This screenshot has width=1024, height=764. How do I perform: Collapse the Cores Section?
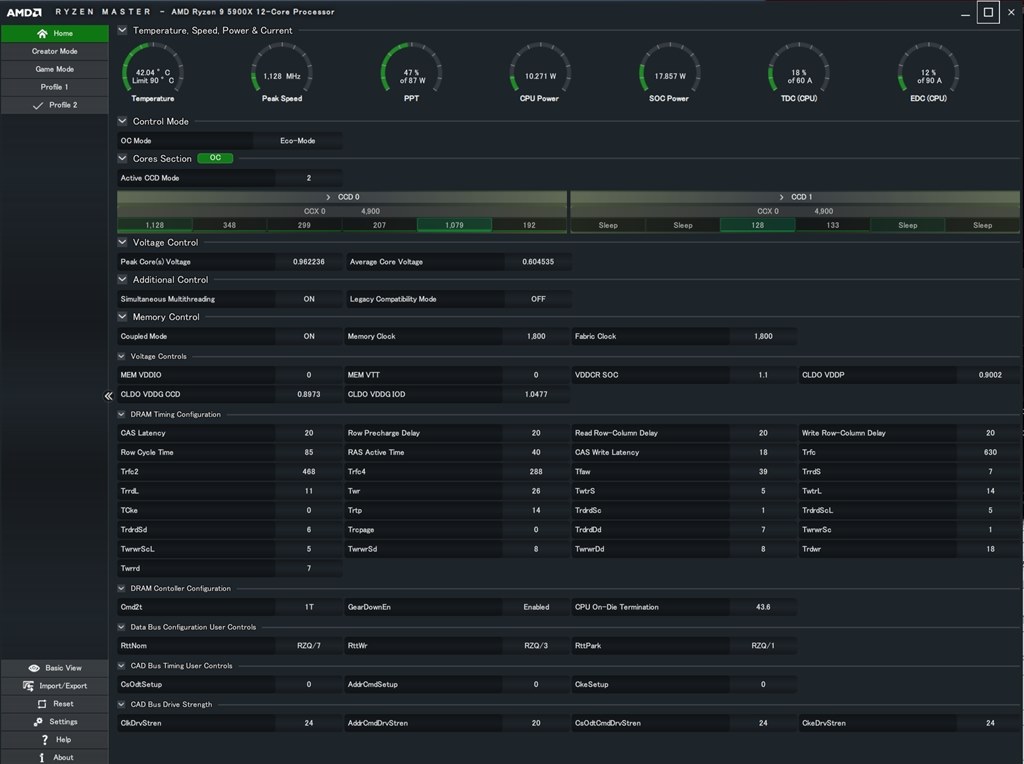coord(122,158)
